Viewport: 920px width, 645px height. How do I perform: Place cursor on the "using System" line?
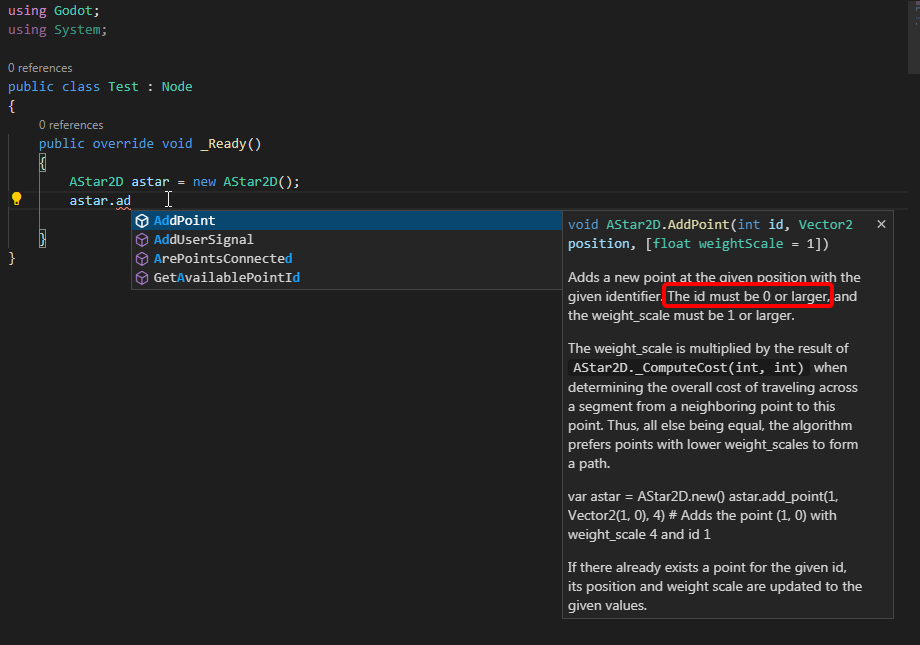[57, 29]
